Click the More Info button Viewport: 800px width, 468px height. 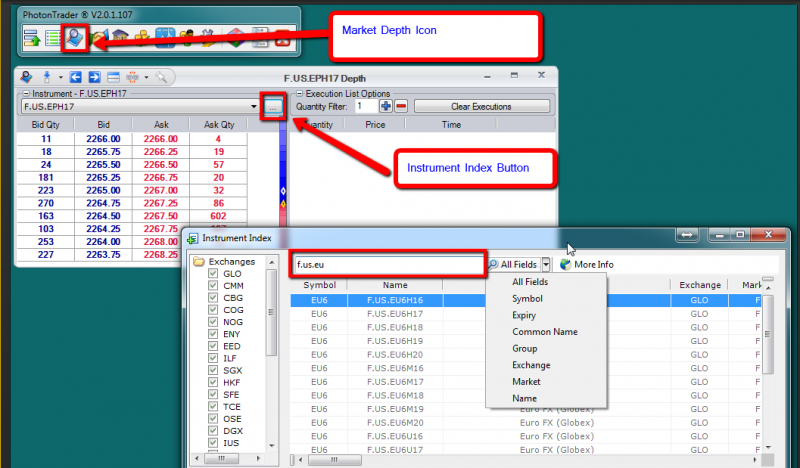[x=587, y=264]
